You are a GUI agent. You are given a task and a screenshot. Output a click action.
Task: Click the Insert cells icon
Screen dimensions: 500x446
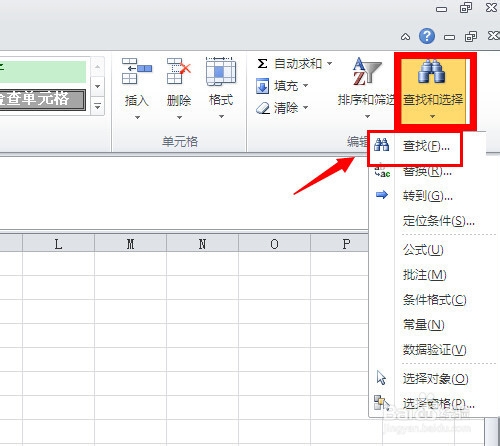pyautogui.click(x=136, y=71)
